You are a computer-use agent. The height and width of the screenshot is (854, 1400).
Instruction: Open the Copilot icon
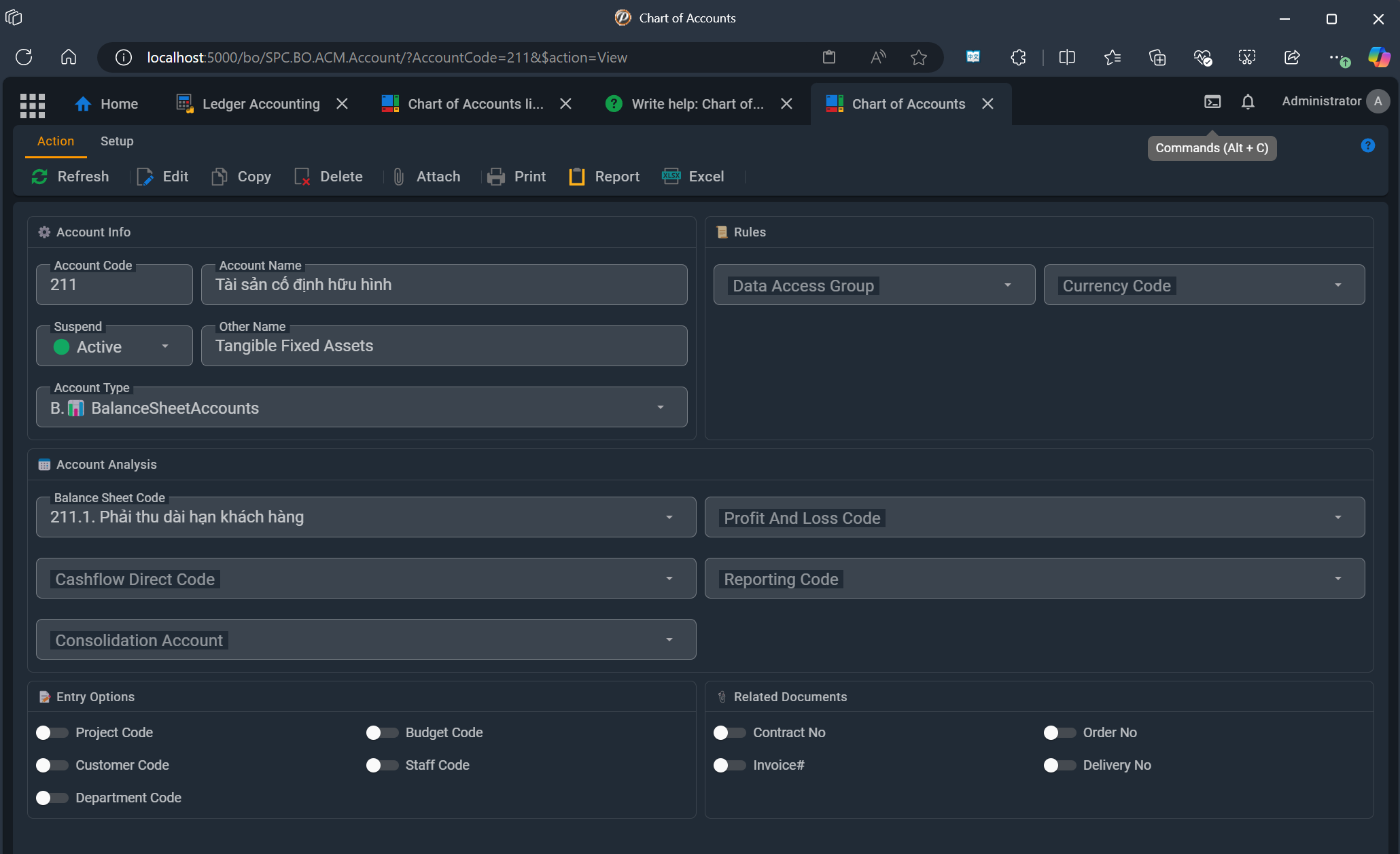(x=1379, y=58)
